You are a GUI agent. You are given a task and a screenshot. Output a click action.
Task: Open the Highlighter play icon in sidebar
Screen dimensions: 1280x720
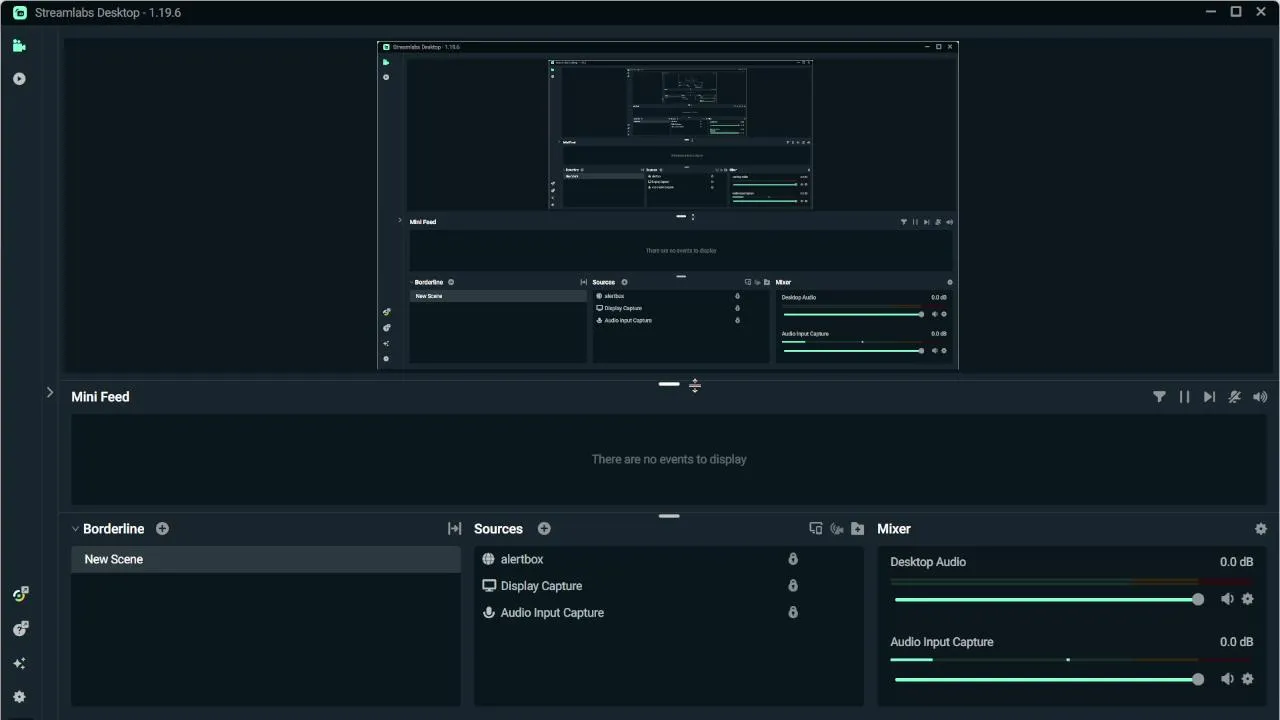pyautogui.click(x=19, y=79)
